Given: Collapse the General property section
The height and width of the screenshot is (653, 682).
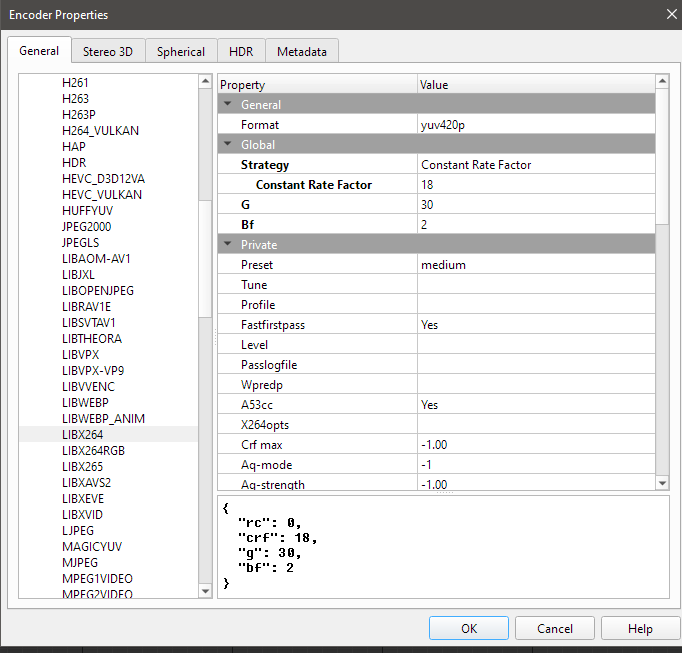Looking at the screenshot, I should tap(228, 105).
